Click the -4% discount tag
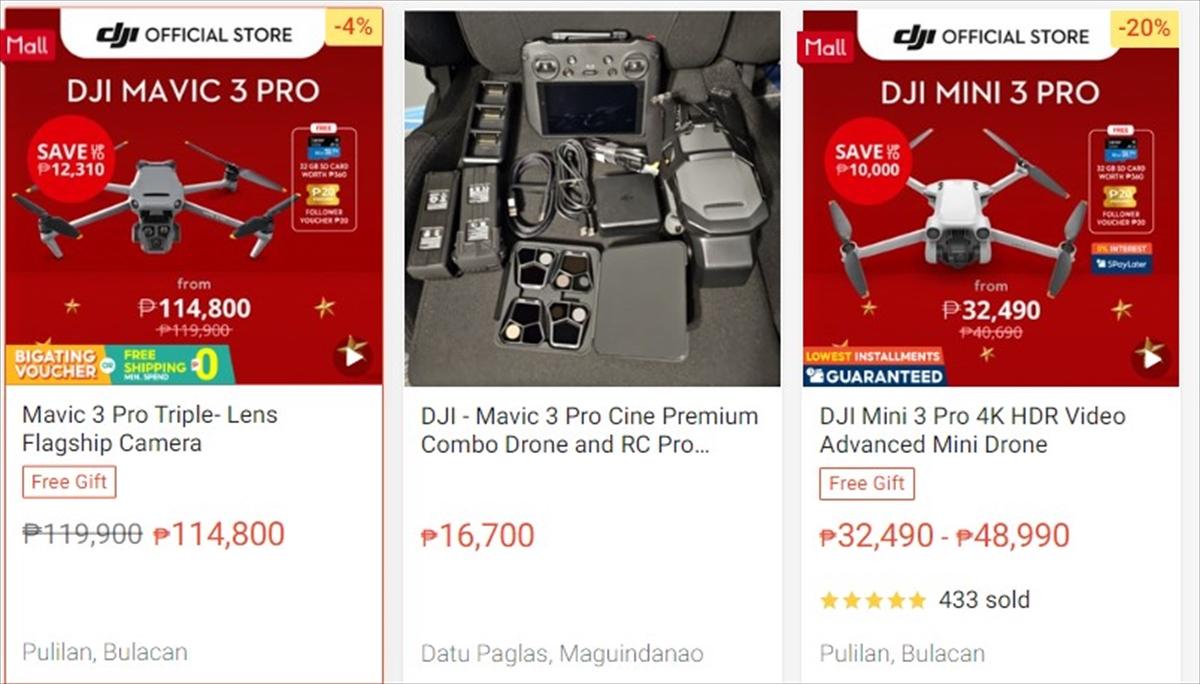1200x684 pixels. (x=354, y=27)
